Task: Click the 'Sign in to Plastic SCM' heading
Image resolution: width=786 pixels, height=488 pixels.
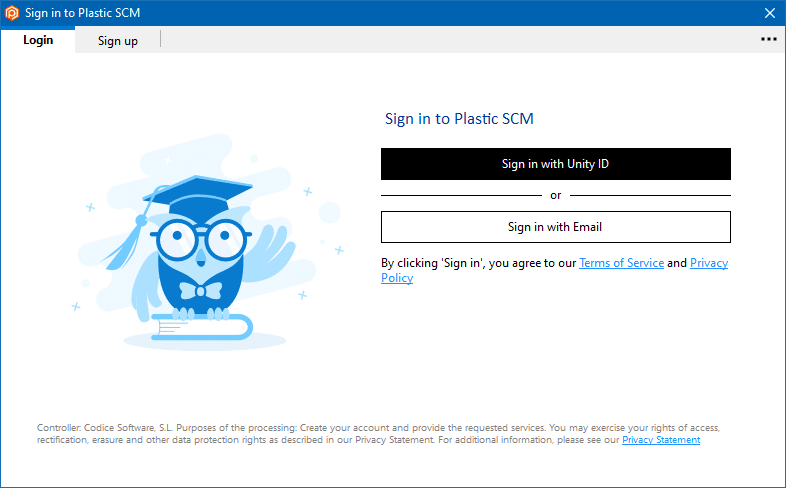Action: [x=459, y=119]
